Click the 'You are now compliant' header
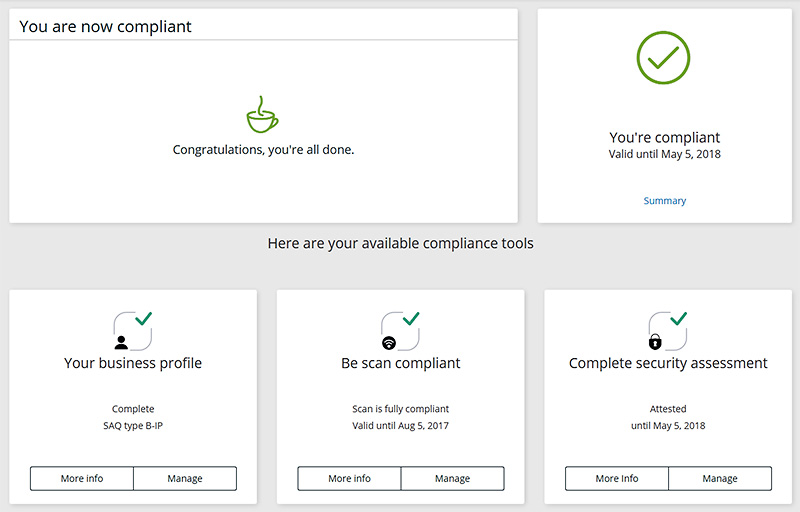Screen dimensions: 800x512 (x=106, y=27)
